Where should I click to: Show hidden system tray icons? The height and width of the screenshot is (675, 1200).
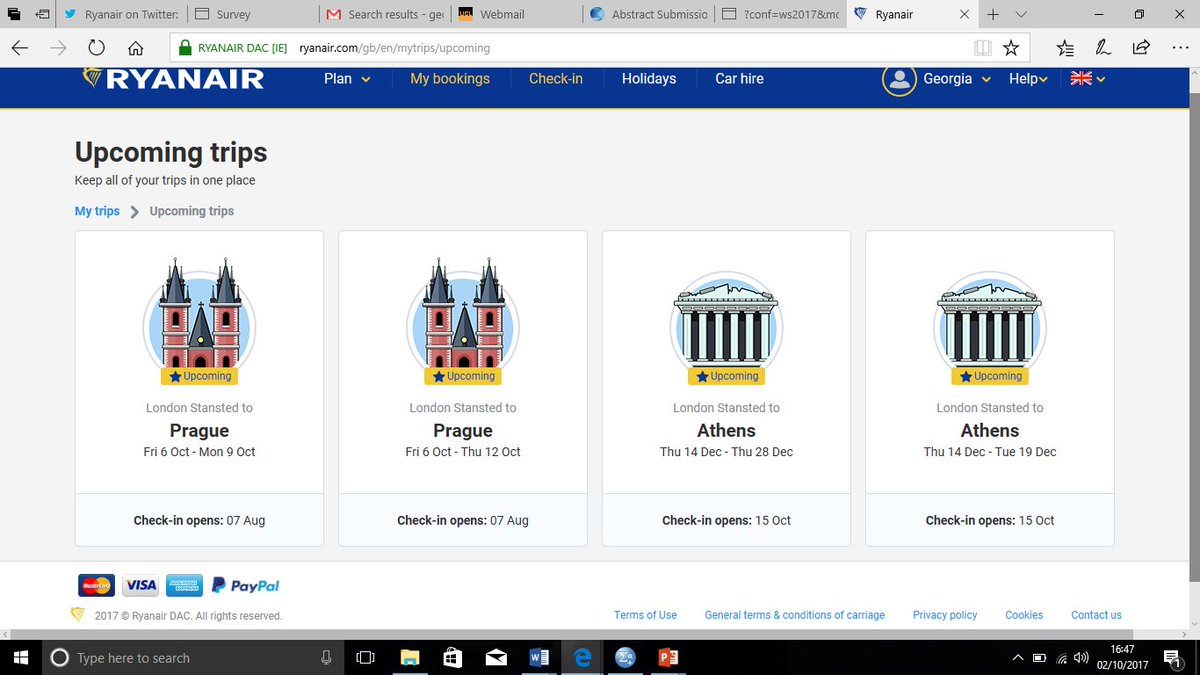[1018, 658]
